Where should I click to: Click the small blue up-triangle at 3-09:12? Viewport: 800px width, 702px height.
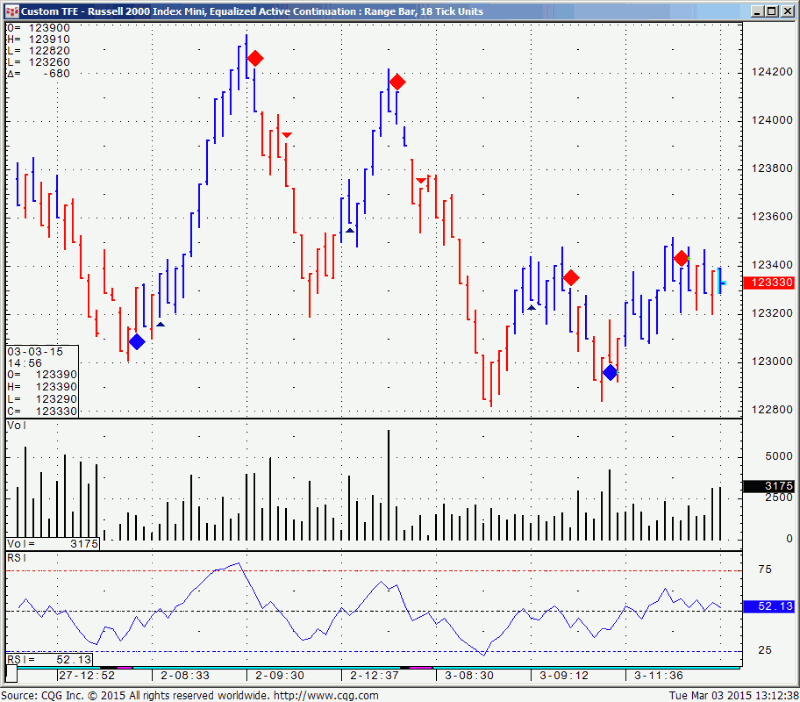click(531, 308)
